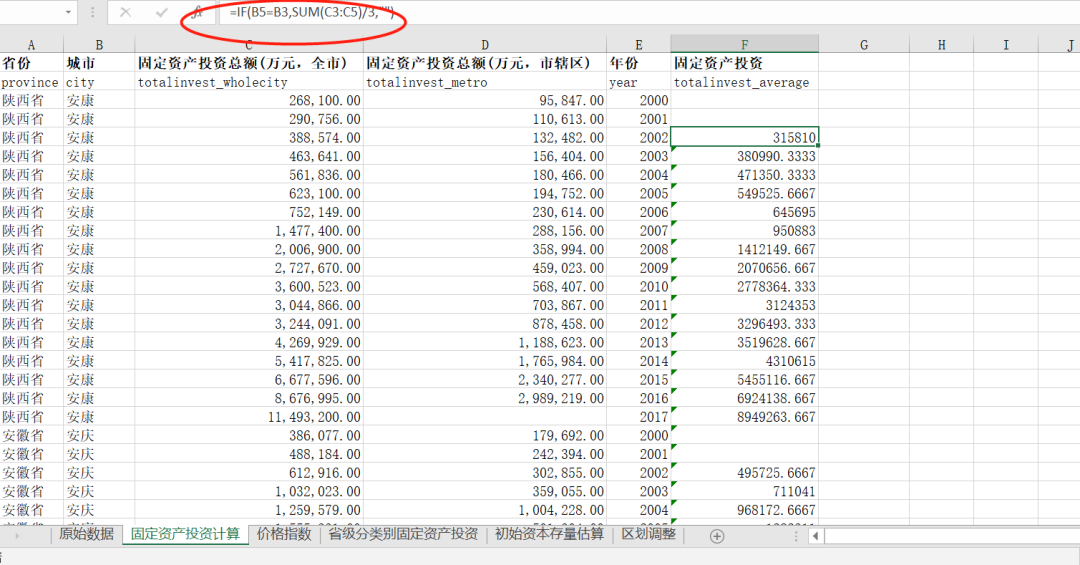Click the cell showing 3124353
1080x565 pixels.
point(745,305)
